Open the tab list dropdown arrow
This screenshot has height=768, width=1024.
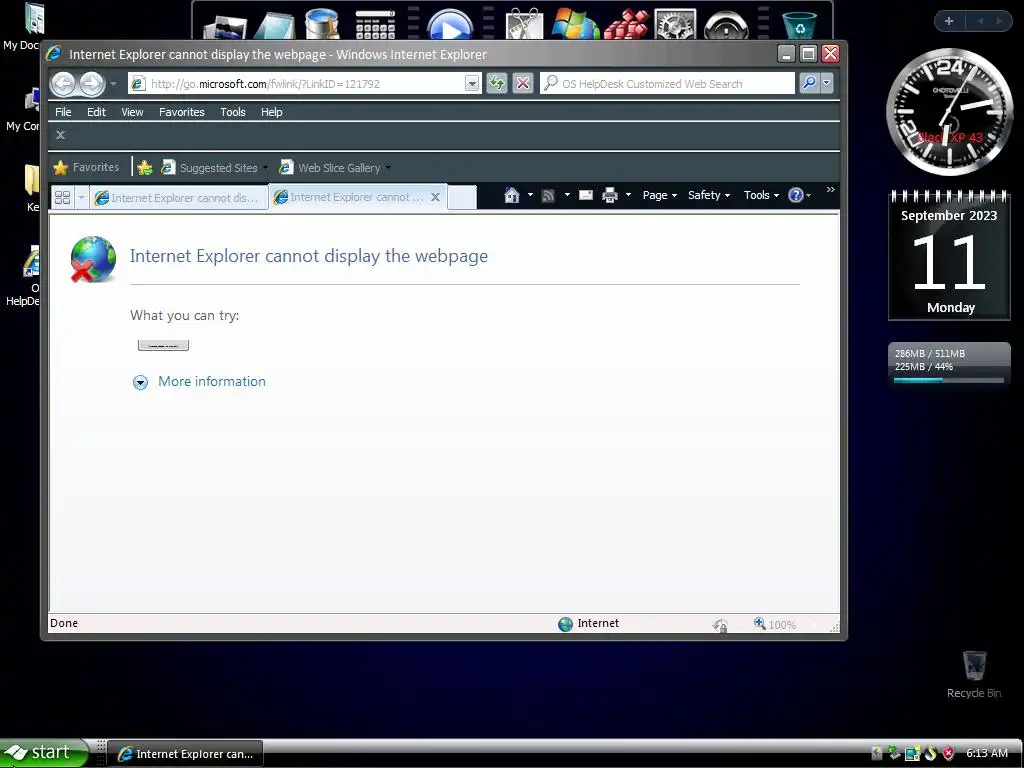pyautogui.click(x=81, y=197)
